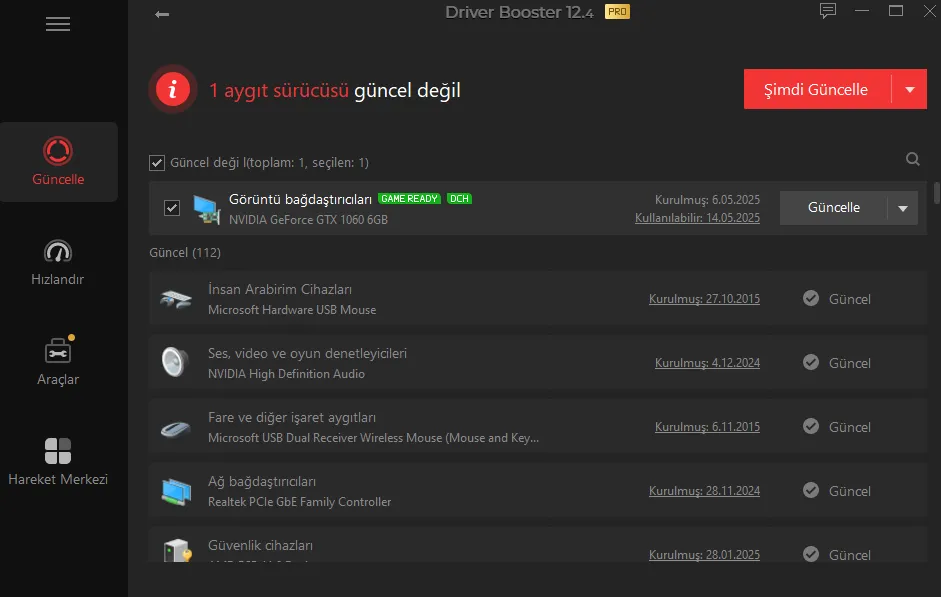
Task: Click the search magnifier icon
Action: [x=912, y=159]
